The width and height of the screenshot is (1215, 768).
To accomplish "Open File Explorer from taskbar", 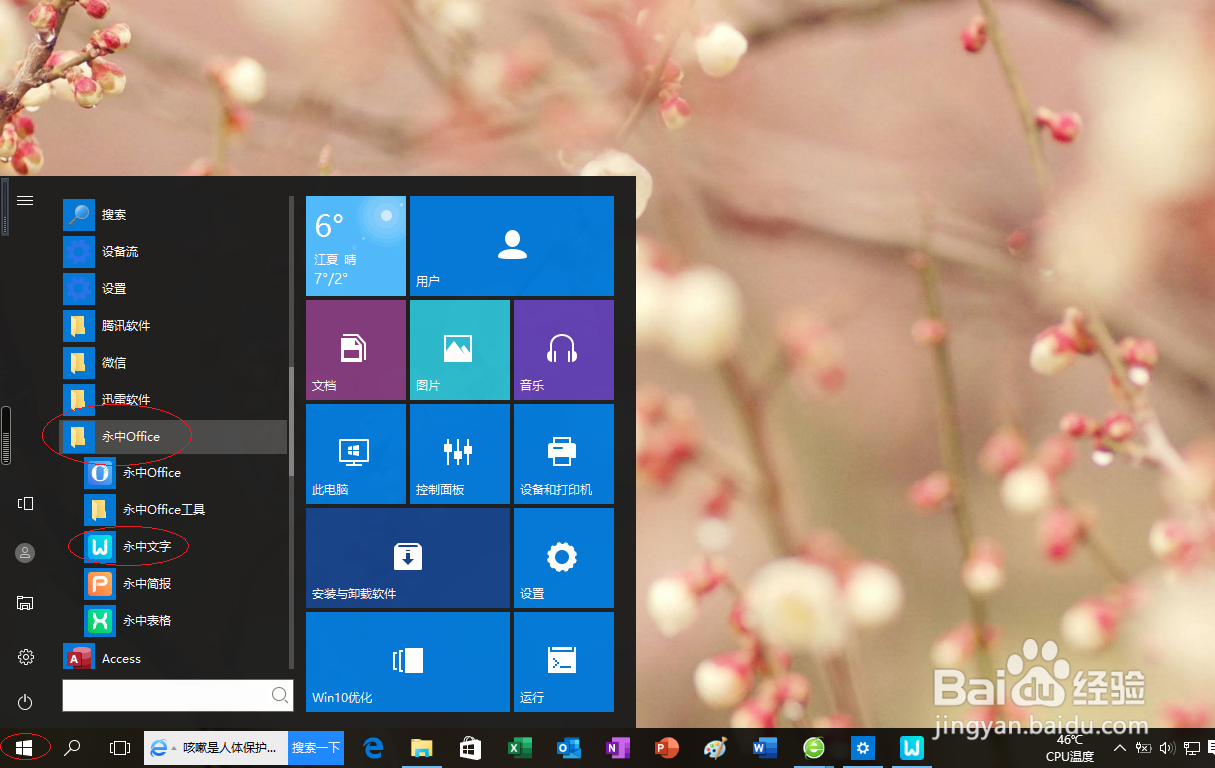I will [x=422, y=748].
